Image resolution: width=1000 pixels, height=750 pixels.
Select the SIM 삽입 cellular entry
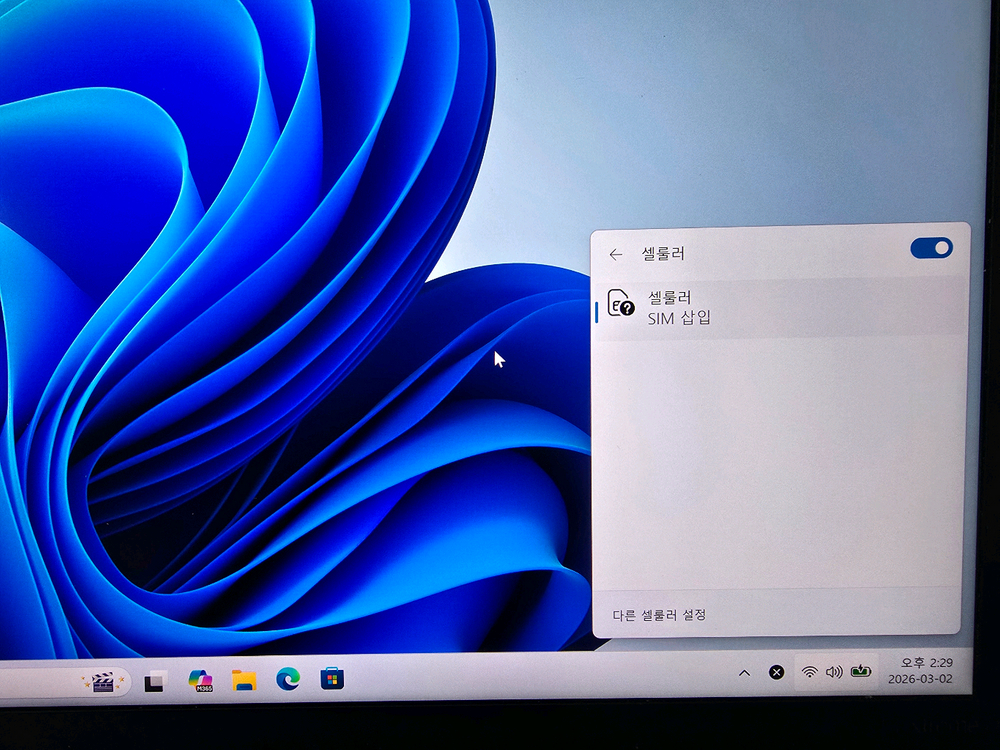pos(780,308)
